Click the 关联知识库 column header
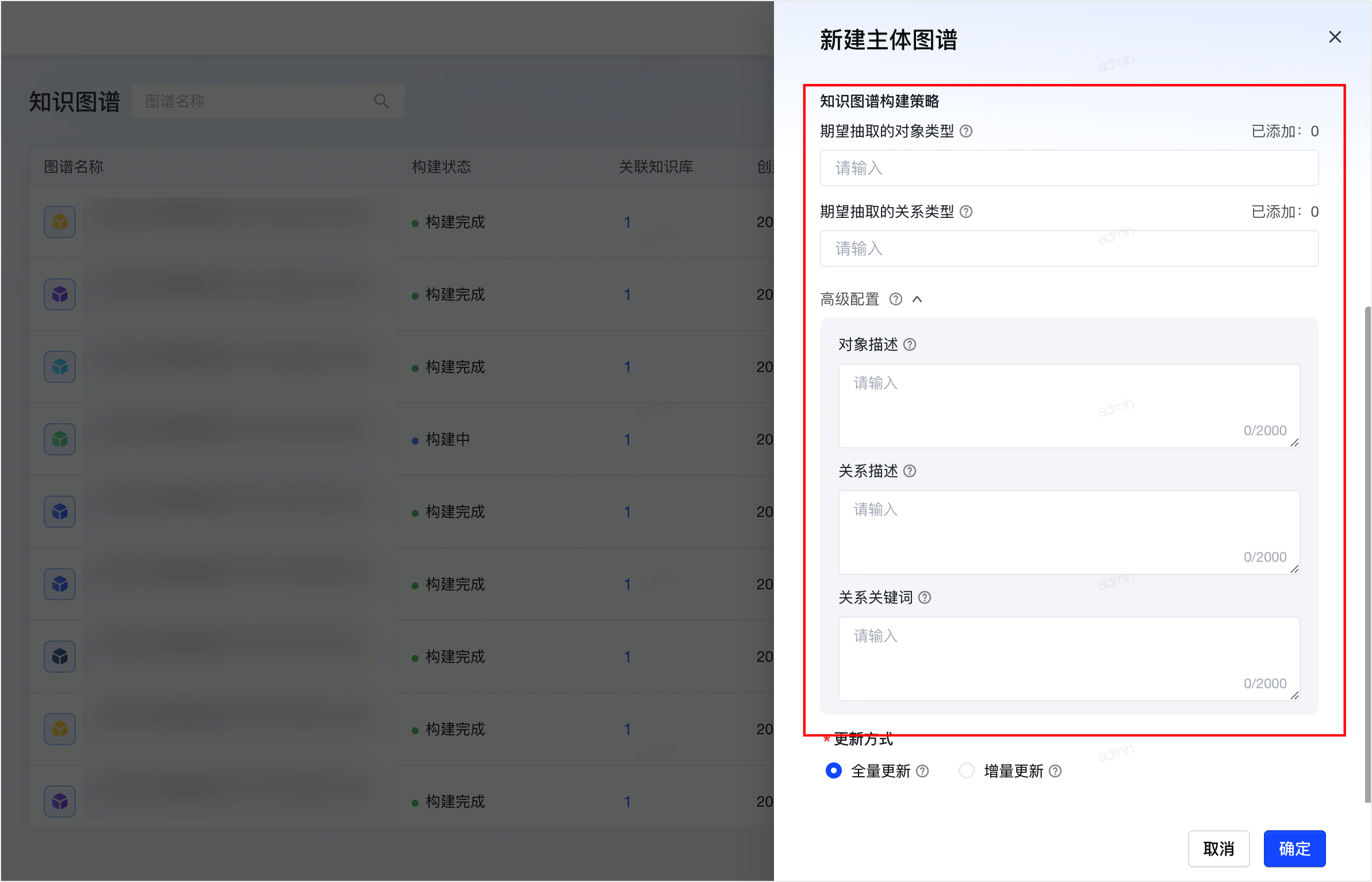Screen dimensions: 1372x882 [656, 167]
